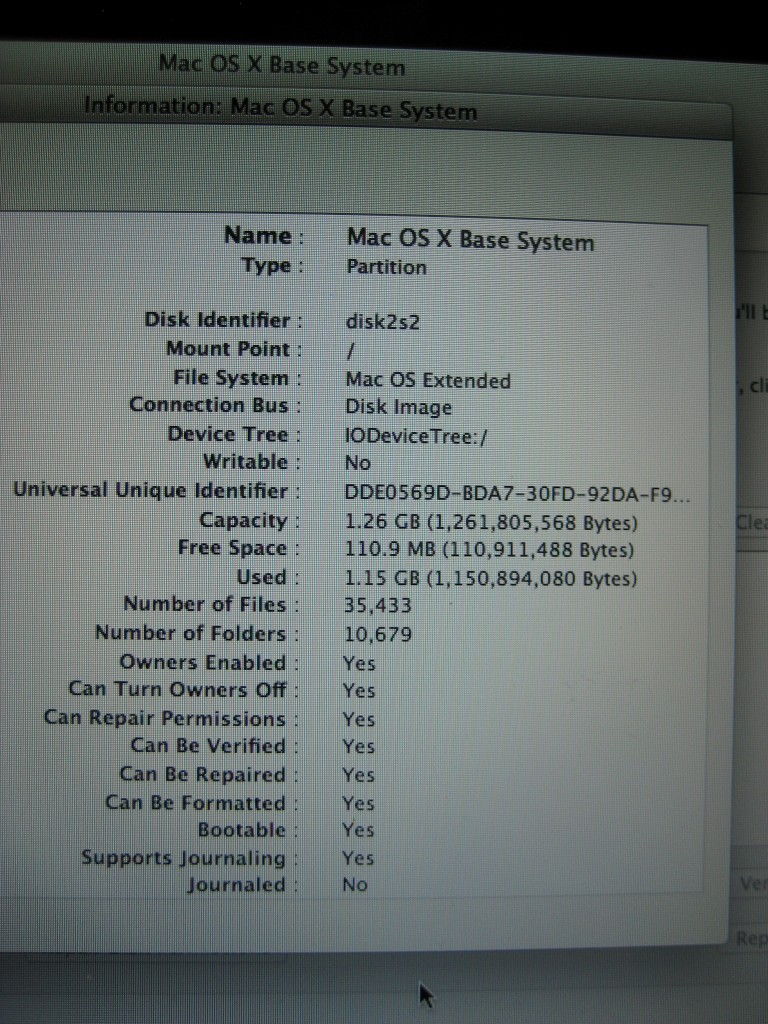Select the Can Be Verified 'Yes' value
768x1024 pixels.
(359, 746)
